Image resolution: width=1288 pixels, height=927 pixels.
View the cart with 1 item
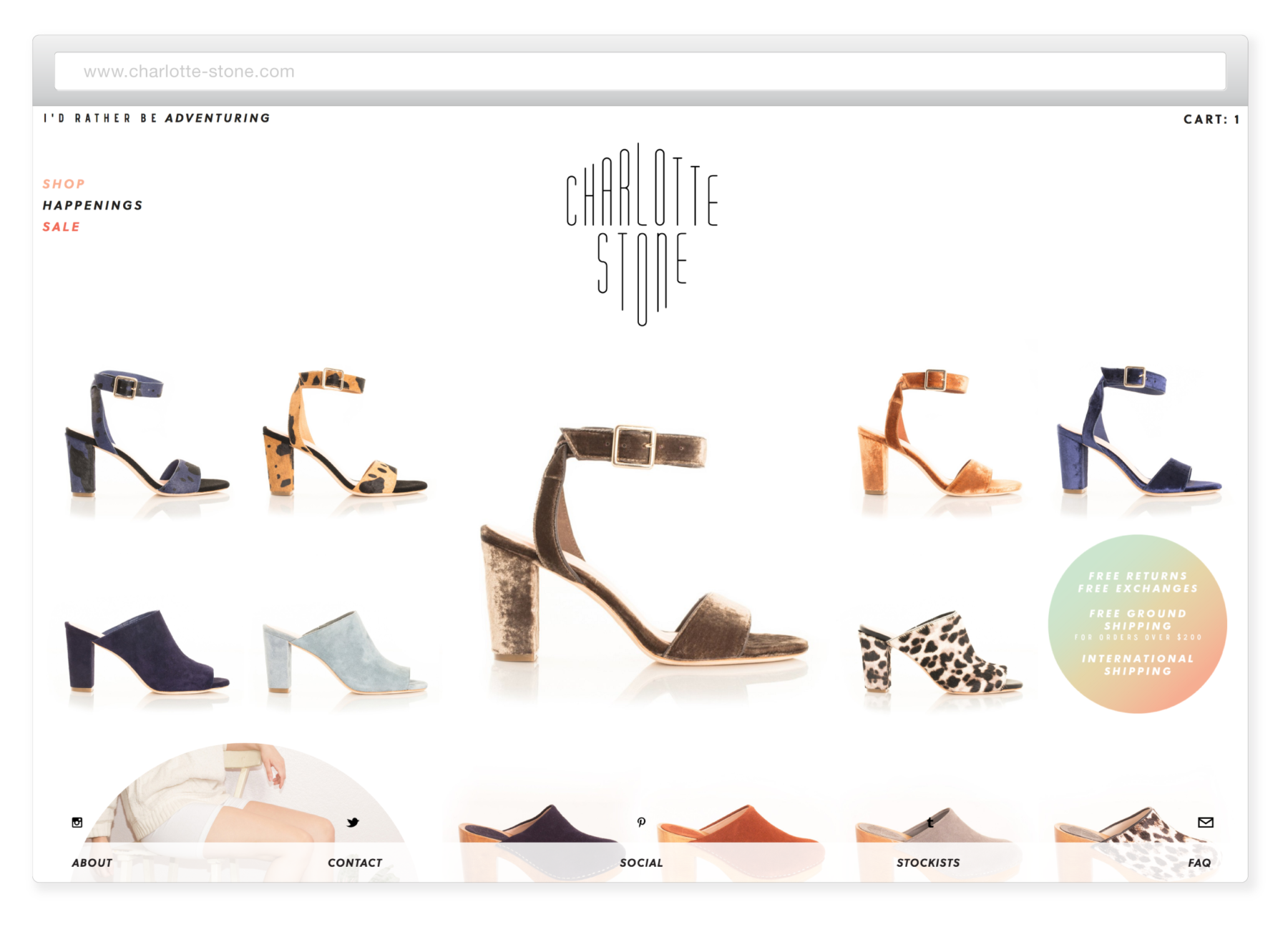pyautogui.click(x=1211, y=119)
